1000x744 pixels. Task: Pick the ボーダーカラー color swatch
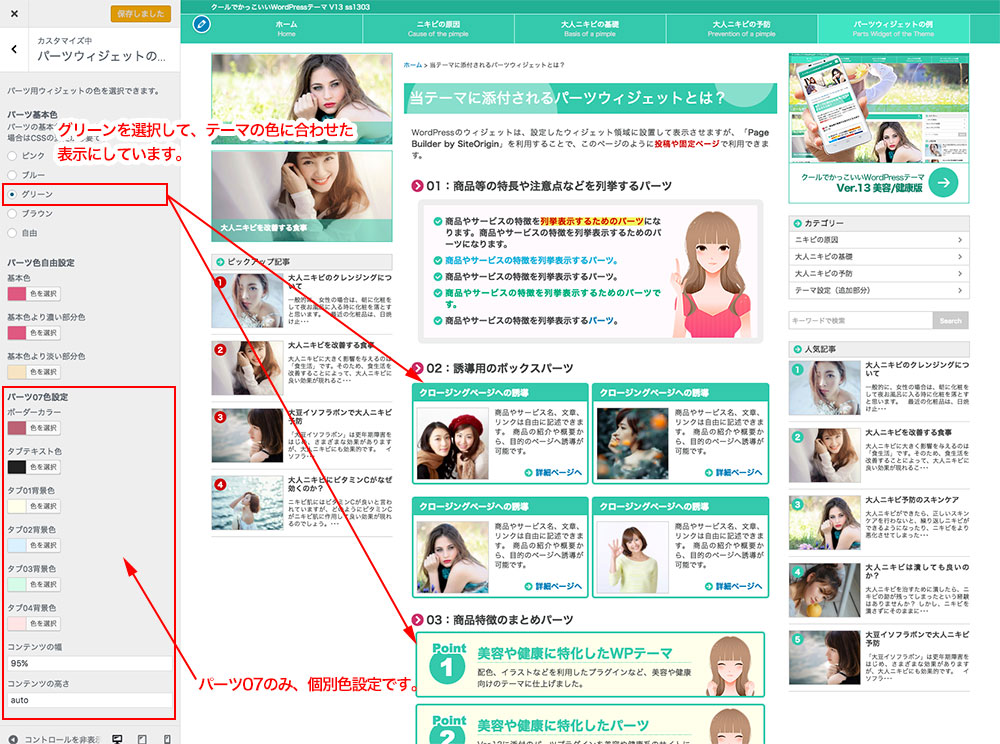[17, 428]
